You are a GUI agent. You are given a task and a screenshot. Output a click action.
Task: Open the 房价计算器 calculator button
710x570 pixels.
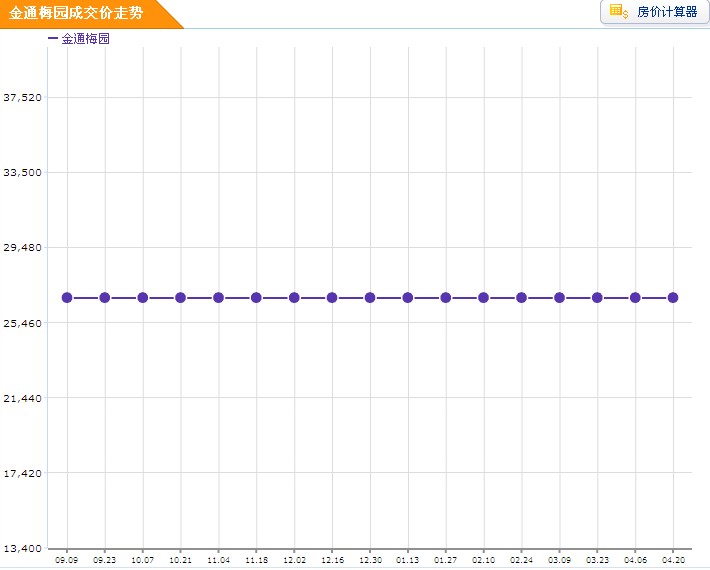click(x=655, y=12)
